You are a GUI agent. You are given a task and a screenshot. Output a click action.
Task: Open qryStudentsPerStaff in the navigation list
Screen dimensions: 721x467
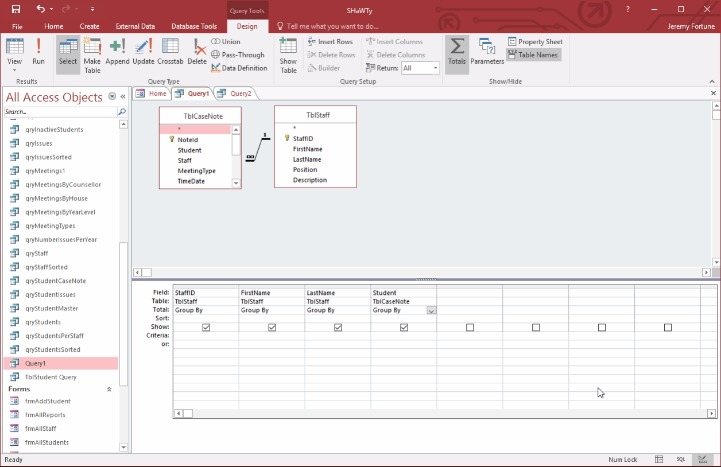click(x=54, y=336)
